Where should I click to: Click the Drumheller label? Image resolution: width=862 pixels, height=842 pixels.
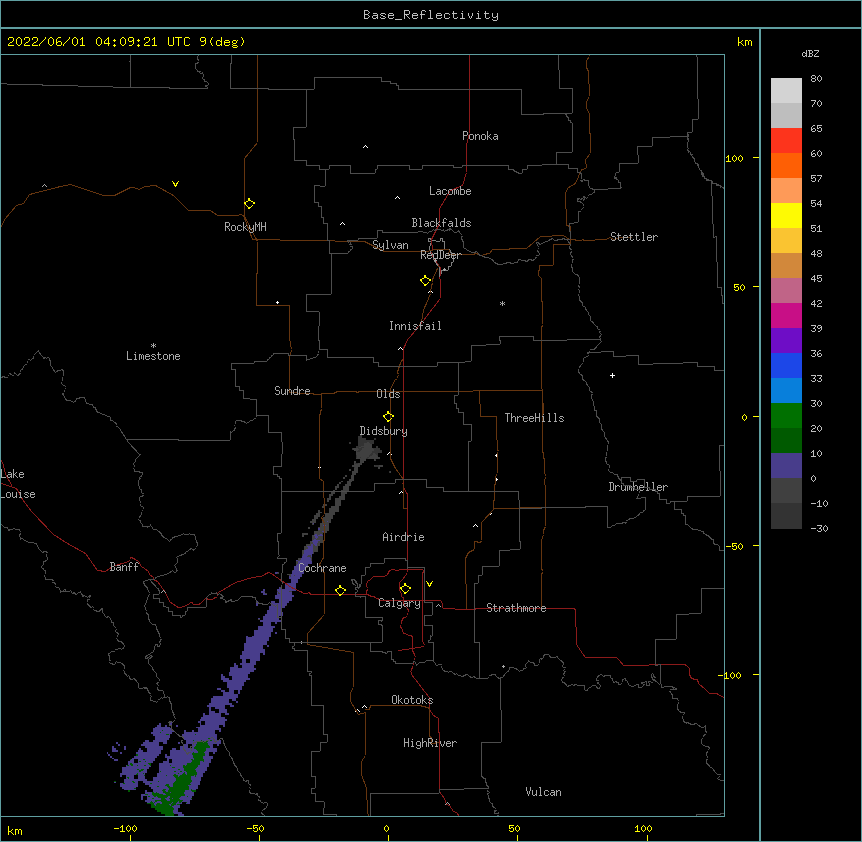tap(638, 487)
